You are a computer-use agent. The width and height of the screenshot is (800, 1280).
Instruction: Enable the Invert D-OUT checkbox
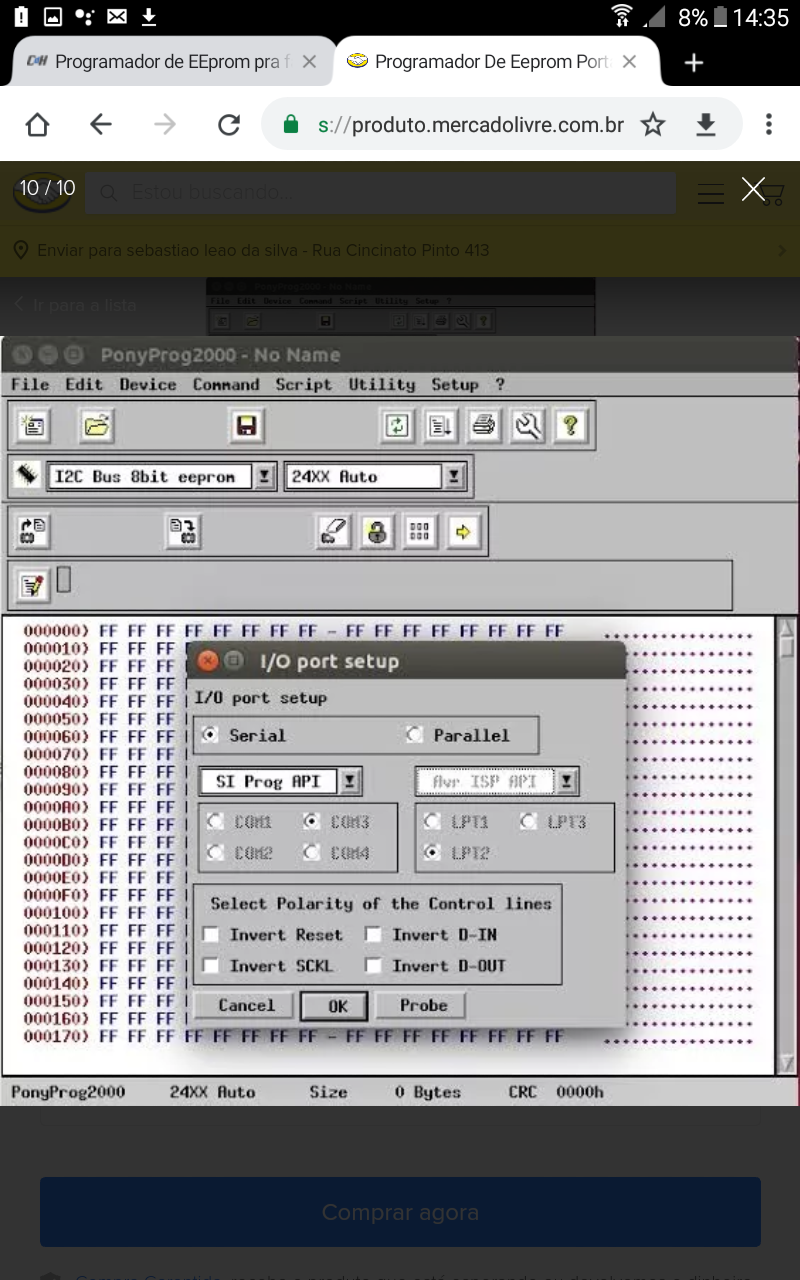(373, 966)
